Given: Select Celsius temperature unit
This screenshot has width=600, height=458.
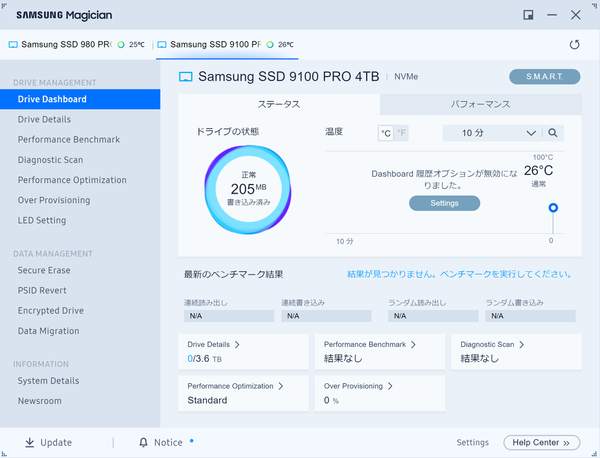Looking at the screenshot, I should click(x=386, y=133).
